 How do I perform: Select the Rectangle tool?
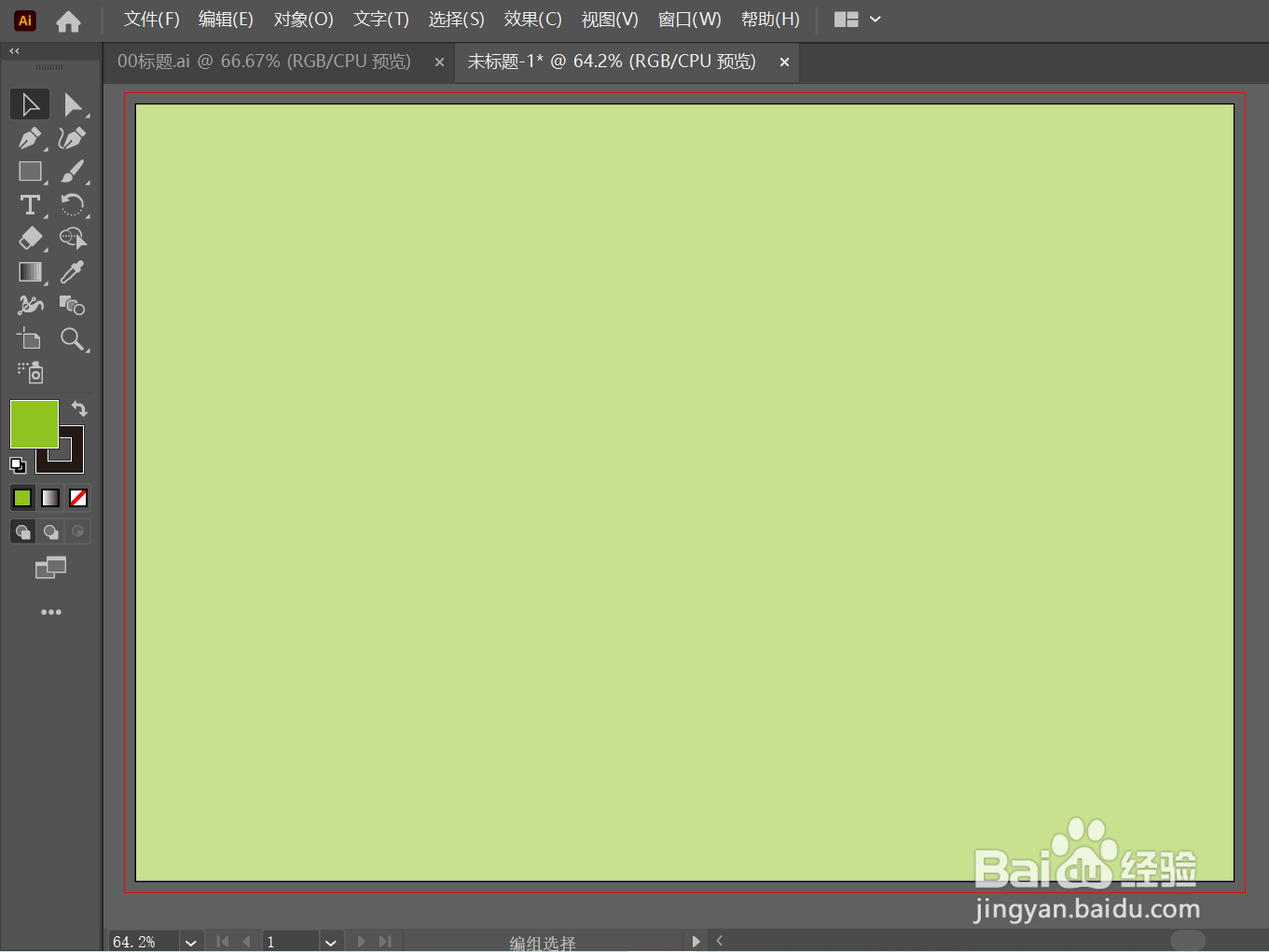click(30, 172)
